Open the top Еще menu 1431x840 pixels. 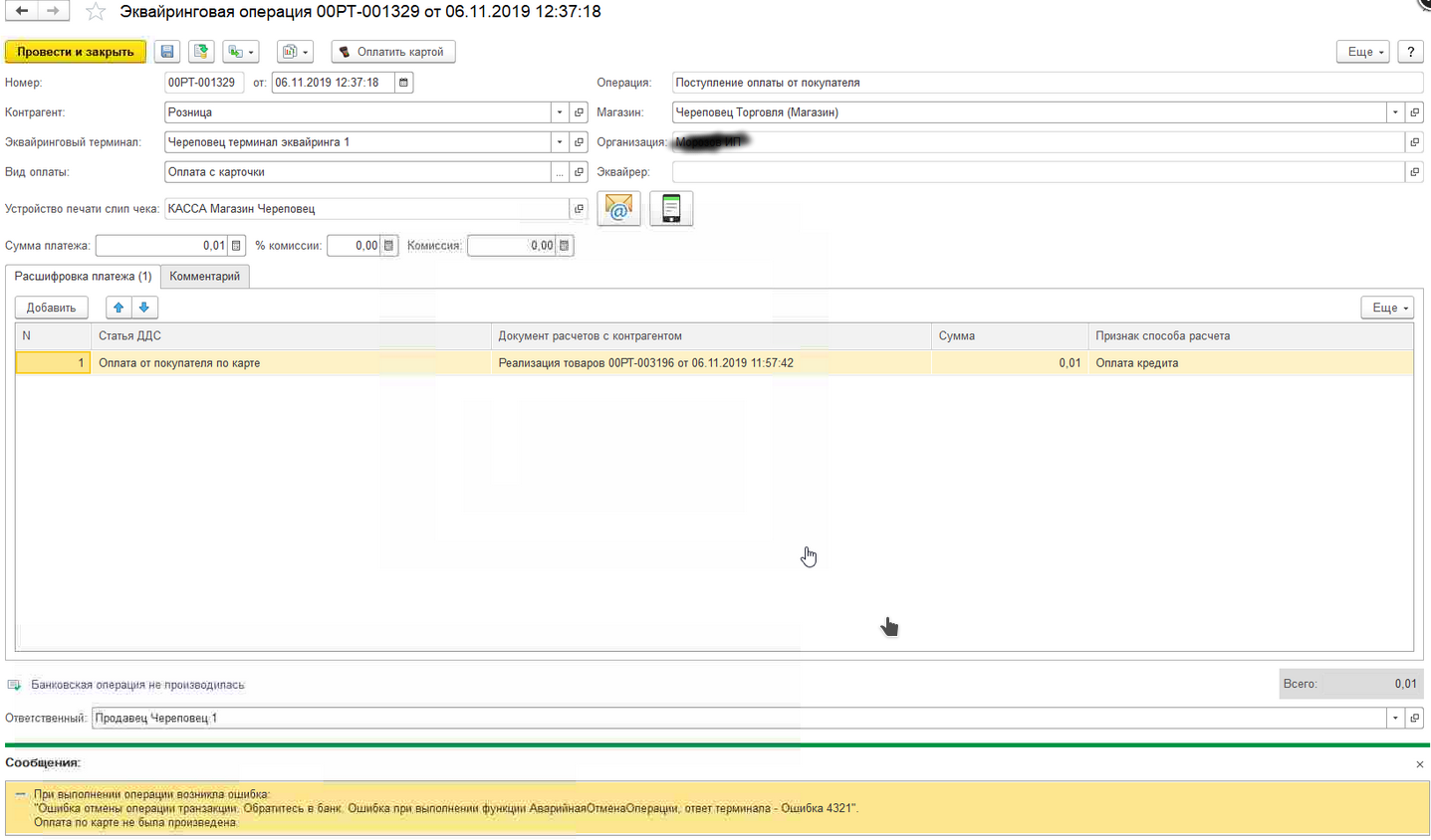(1363, 52)
